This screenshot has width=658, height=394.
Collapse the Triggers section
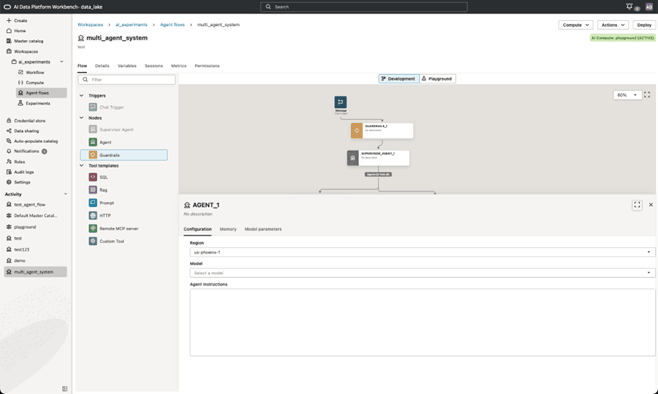81,95
